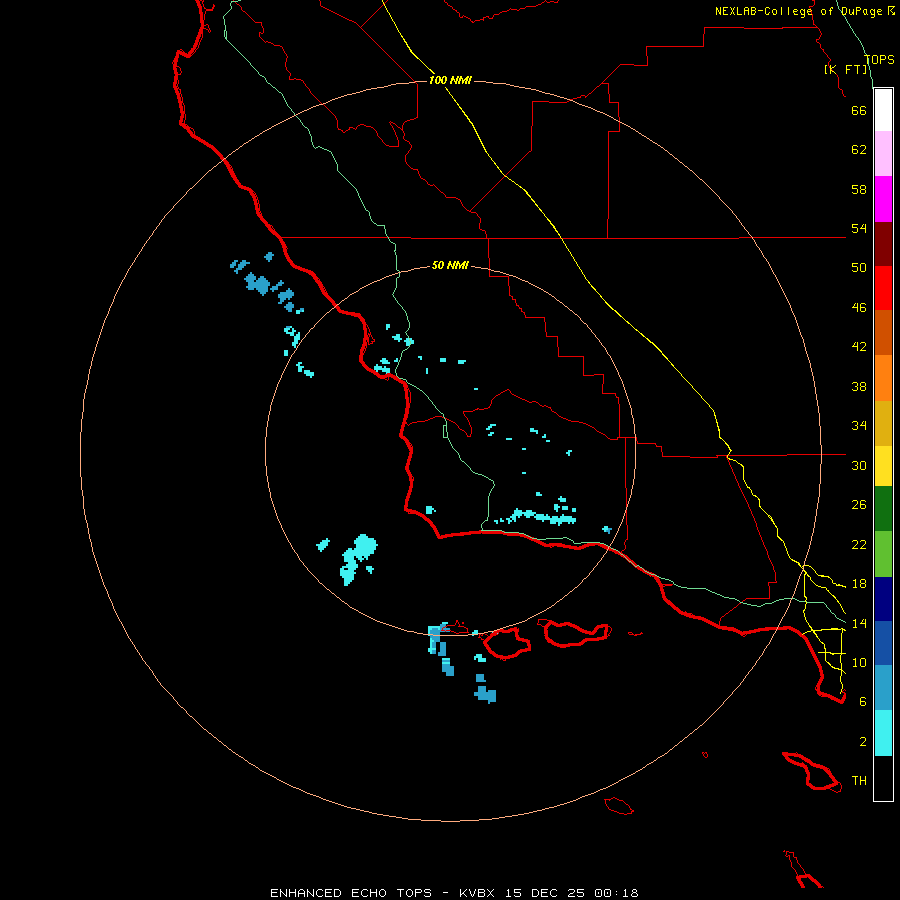
Task: Click the '38' legend value
Action: [859, 386]
